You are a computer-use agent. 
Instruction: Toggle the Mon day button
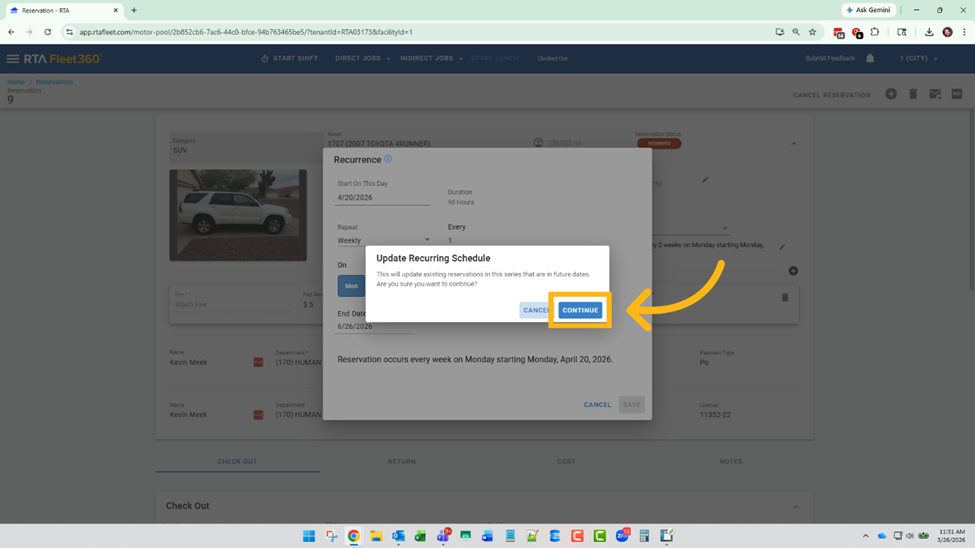tap(351, 286)
